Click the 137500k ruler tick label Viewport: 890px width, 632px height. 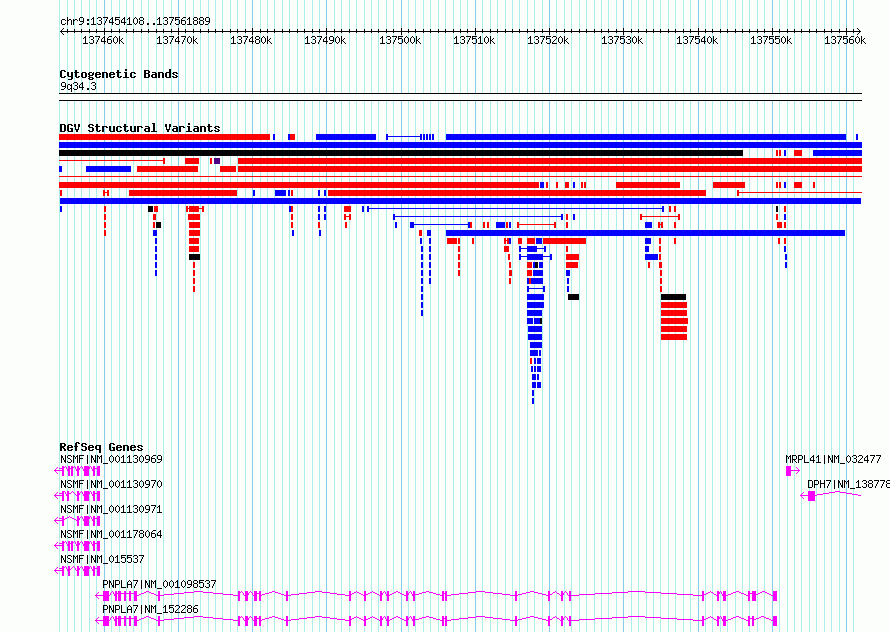coord(400,40)
